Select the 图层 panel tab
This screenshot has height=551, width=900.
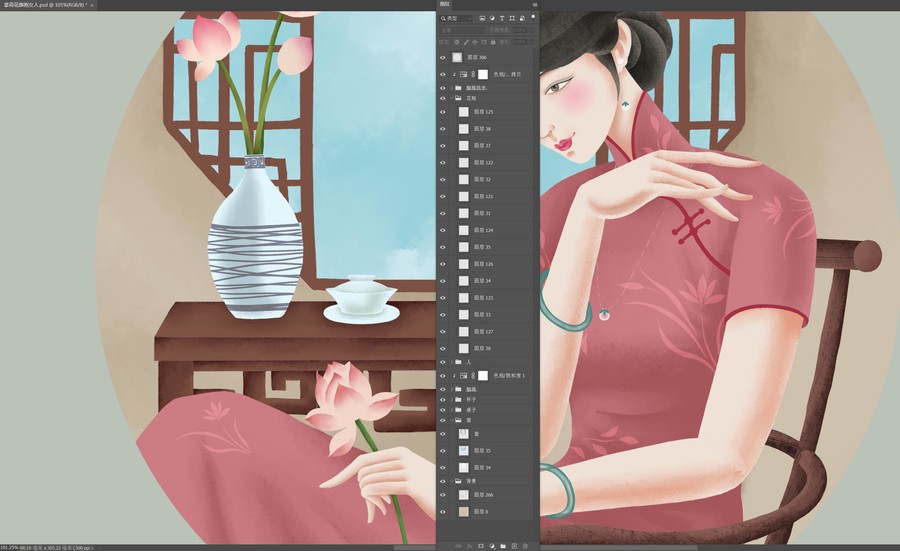pos(444,5)
